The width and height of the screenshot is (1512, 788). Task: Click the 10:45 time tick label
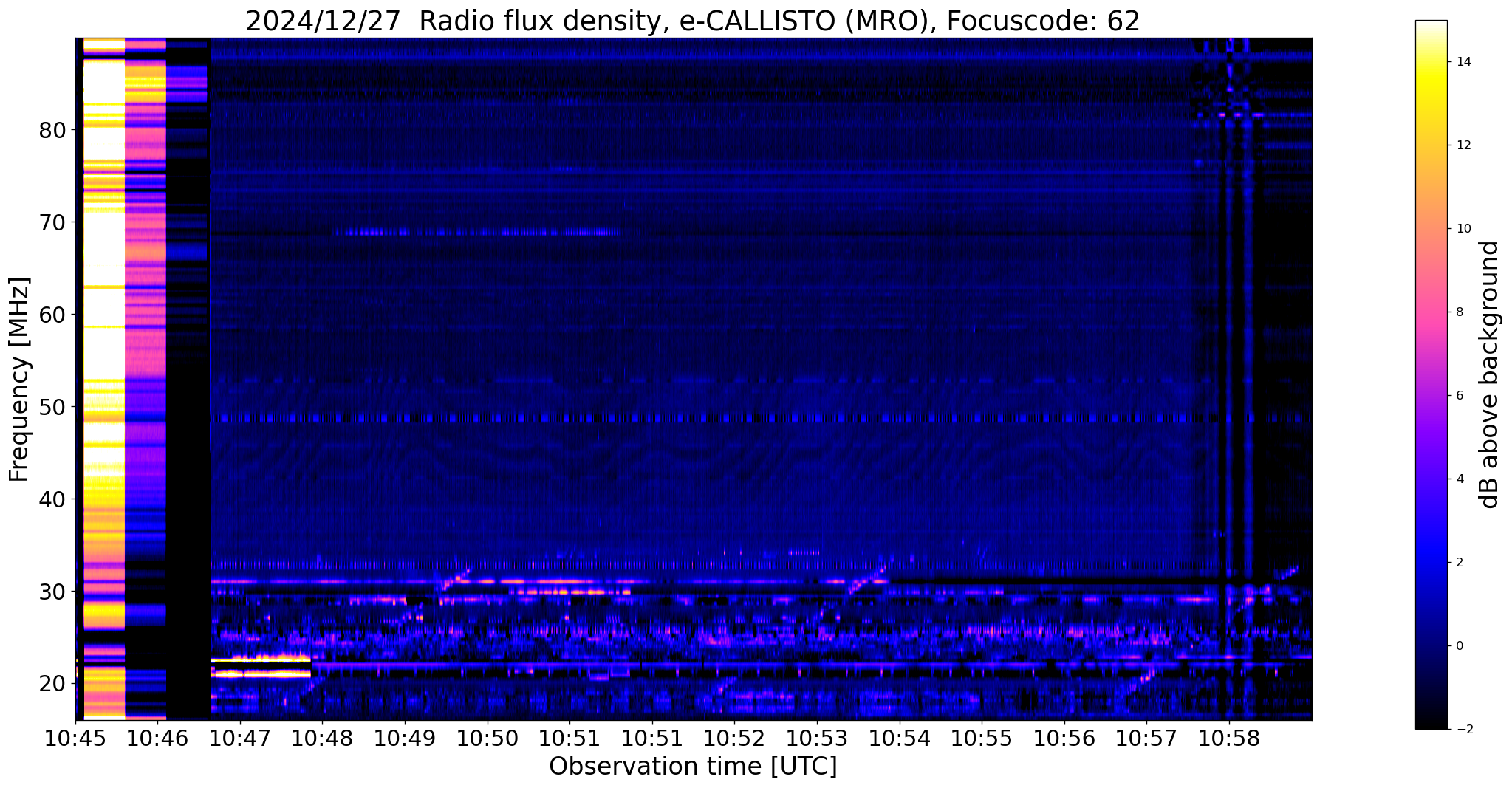75,739
